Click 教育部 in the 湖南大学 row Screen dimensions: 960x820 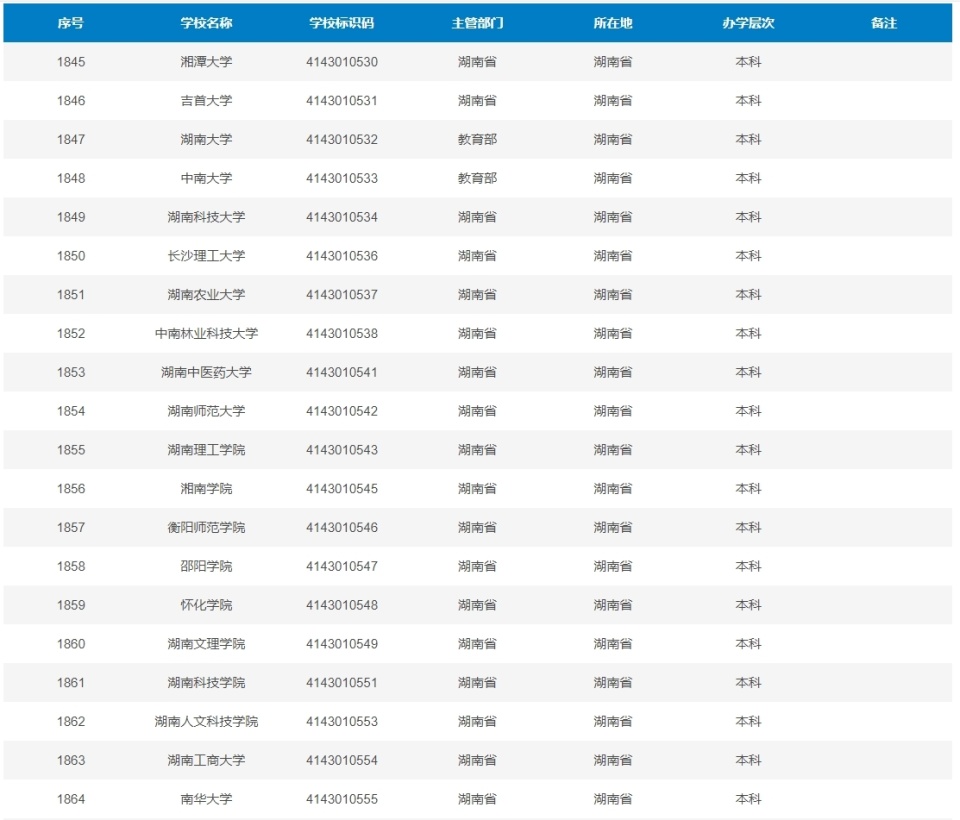coord(478,140)
